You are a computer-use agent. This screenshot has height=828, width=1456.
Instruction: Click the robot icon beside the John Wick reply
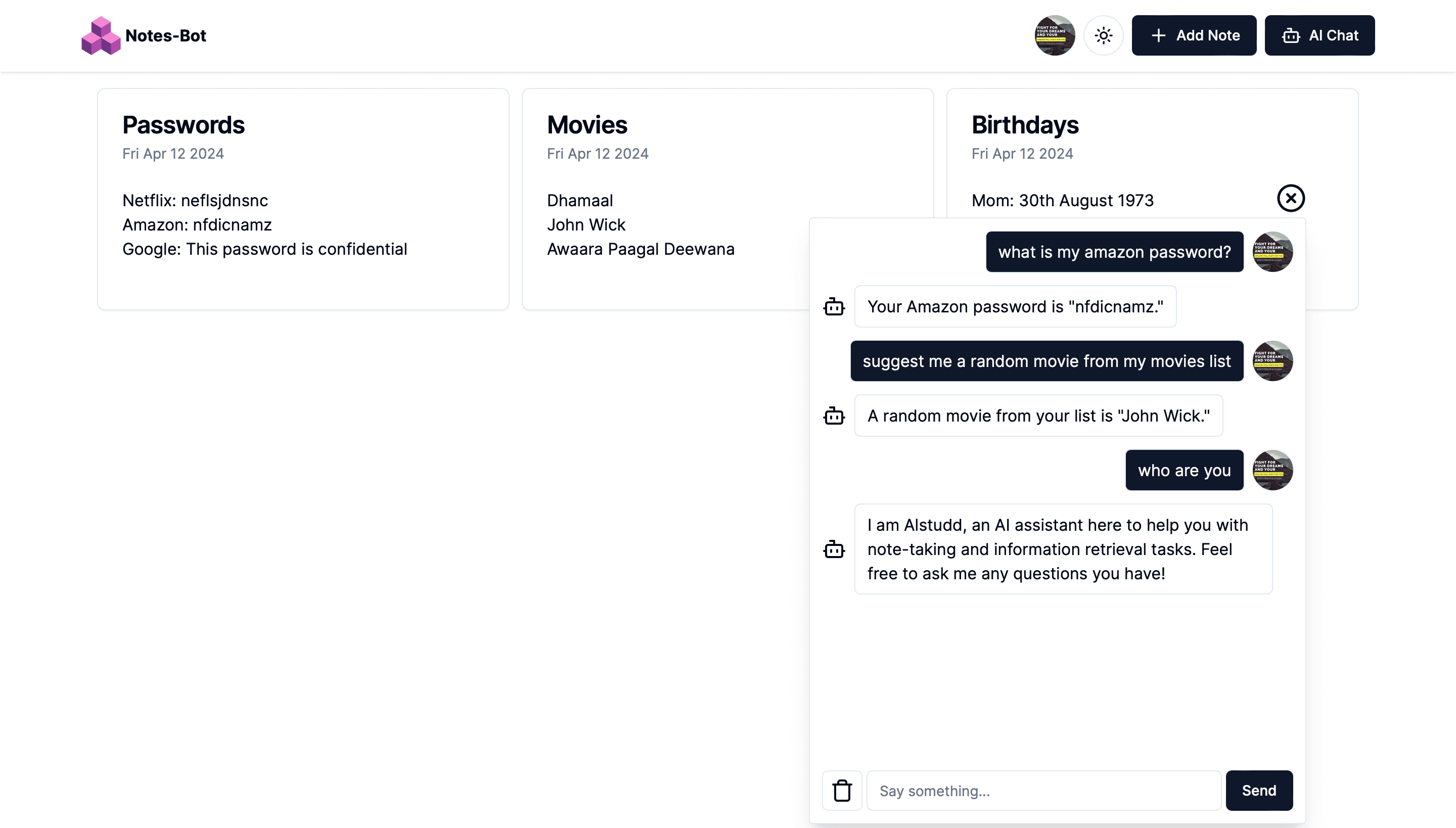[x=834, y=416]
